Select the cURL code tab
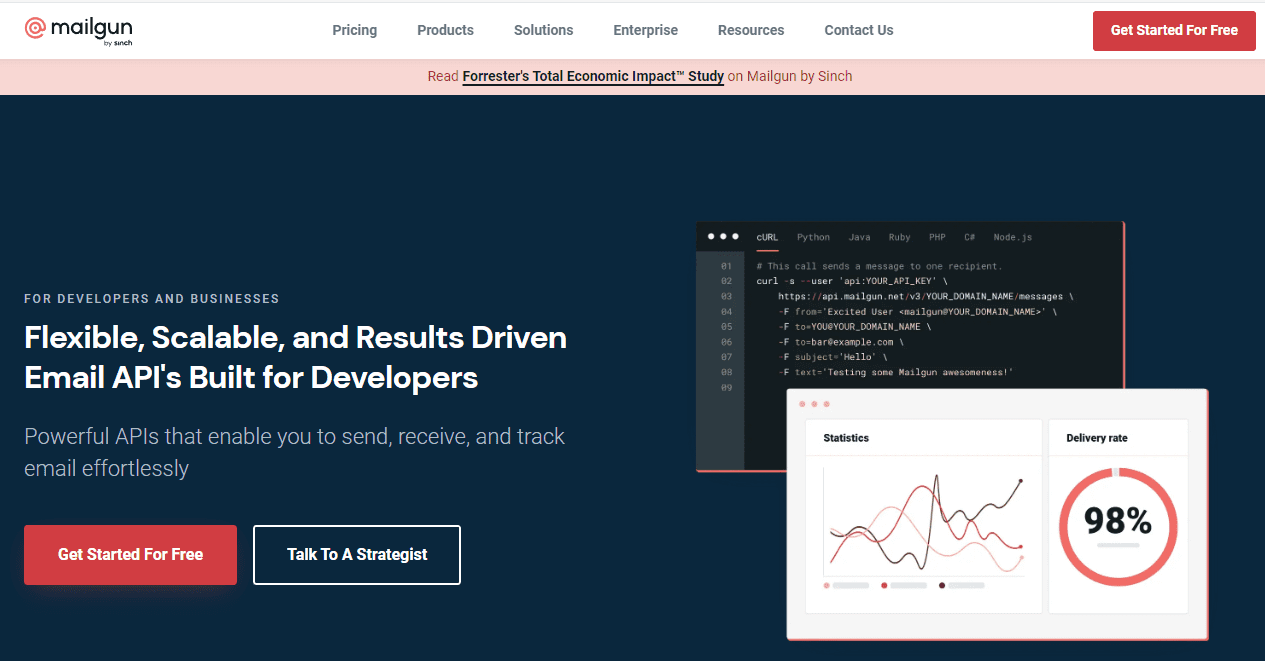Image resolution: width=1265 pixels, height=661 pixels. point(767,237)
